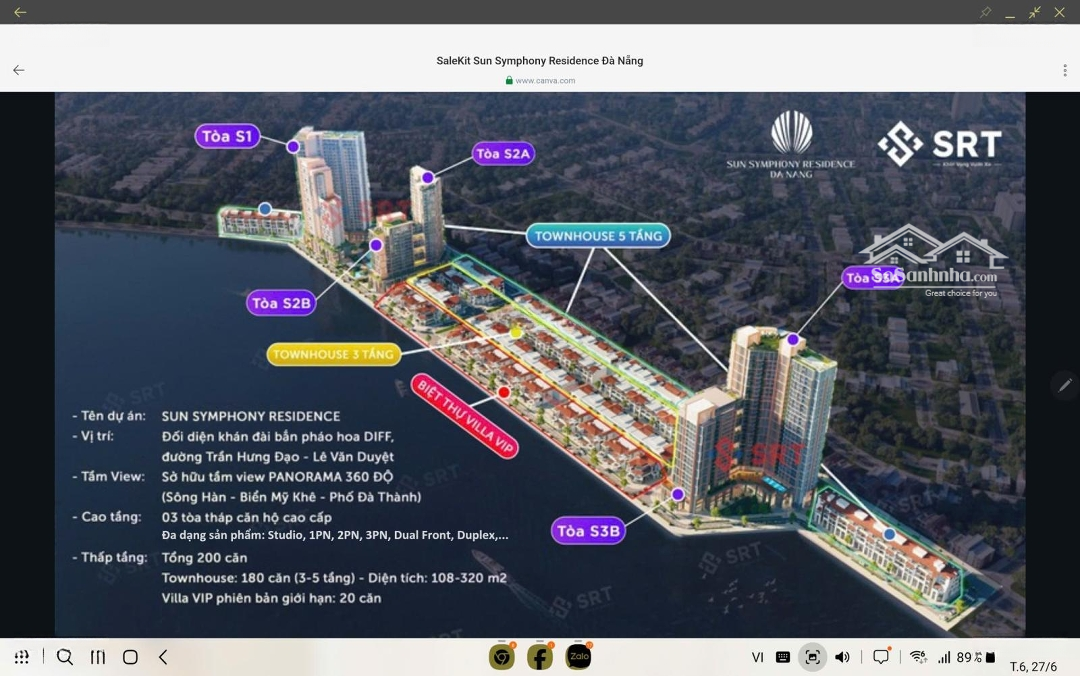Open the taskbar search magnifier
The image size is (1080, 676).
[x=65, y=657]
